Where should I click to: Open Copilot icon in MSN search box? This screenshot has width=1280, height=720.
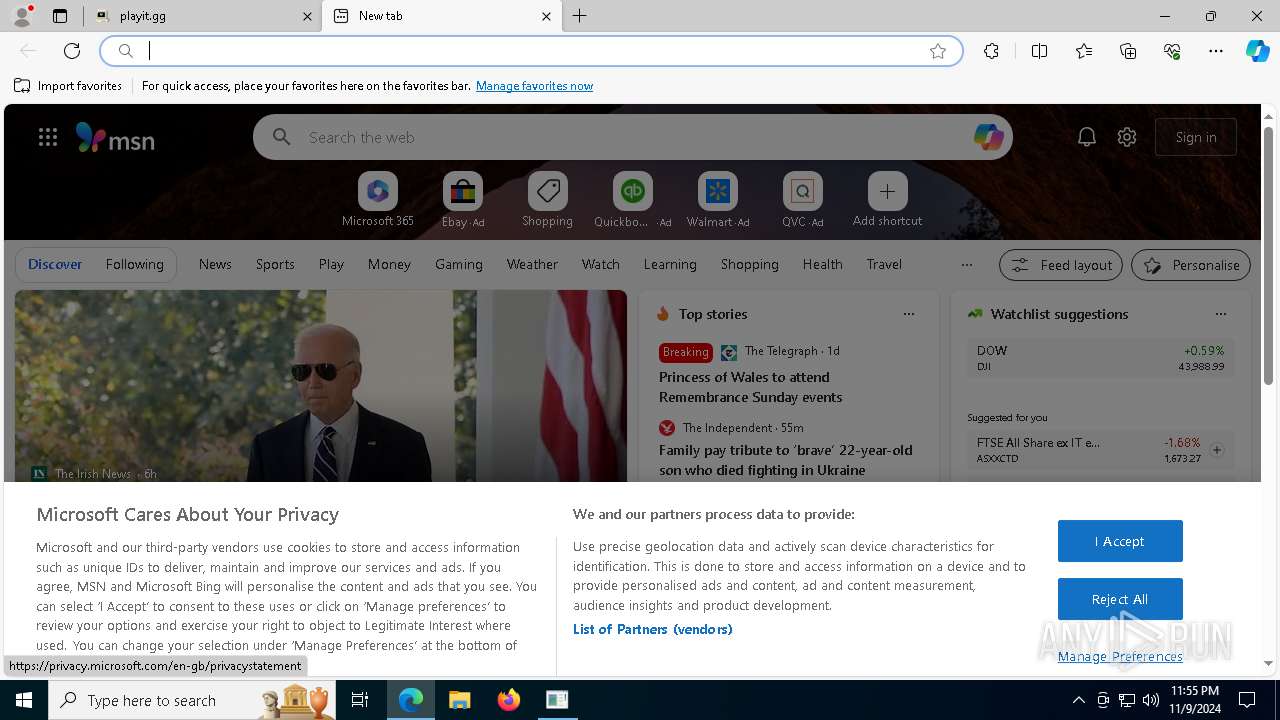[x=988, y=137]
